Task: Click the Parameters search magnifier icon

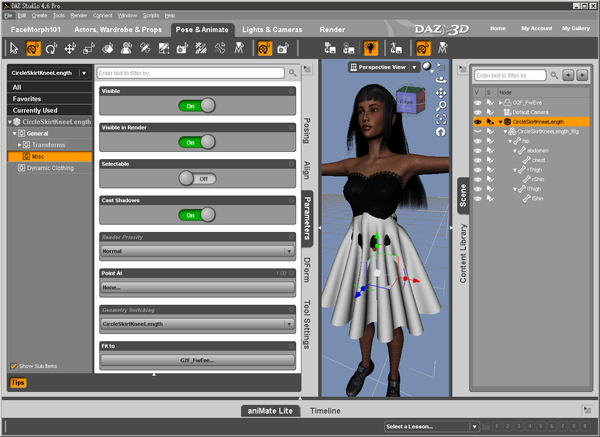Action: tap(293, 73)
